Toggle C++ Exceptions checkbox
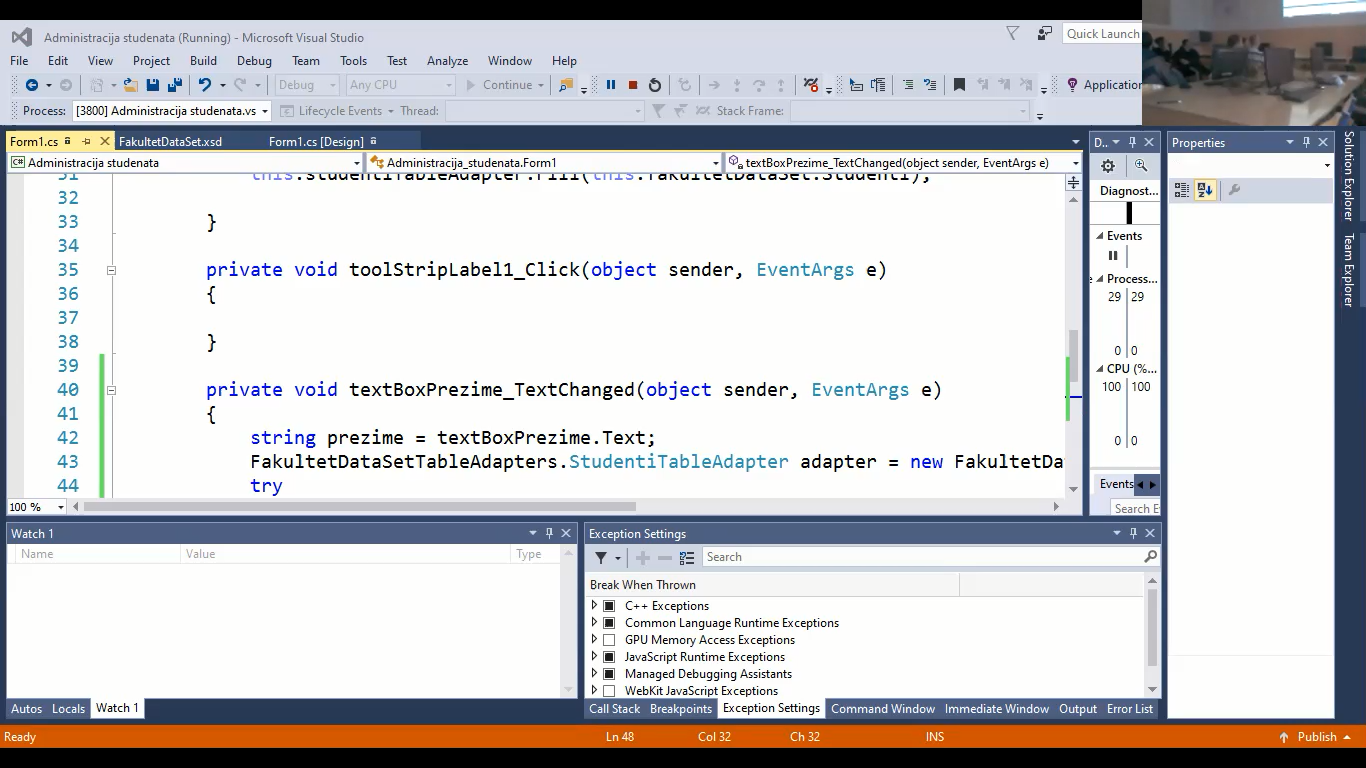 (609, 606)
